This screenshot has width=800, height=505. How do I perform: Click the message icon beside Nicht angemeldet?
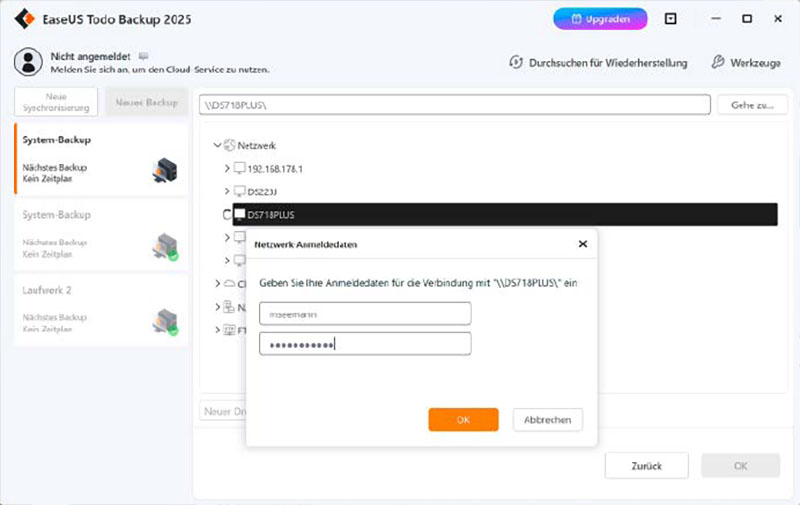143,56
